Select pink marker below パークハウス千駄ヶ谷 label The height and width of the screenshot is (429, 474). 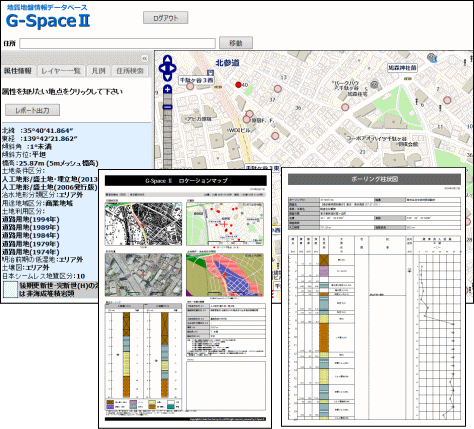(345, 107)
